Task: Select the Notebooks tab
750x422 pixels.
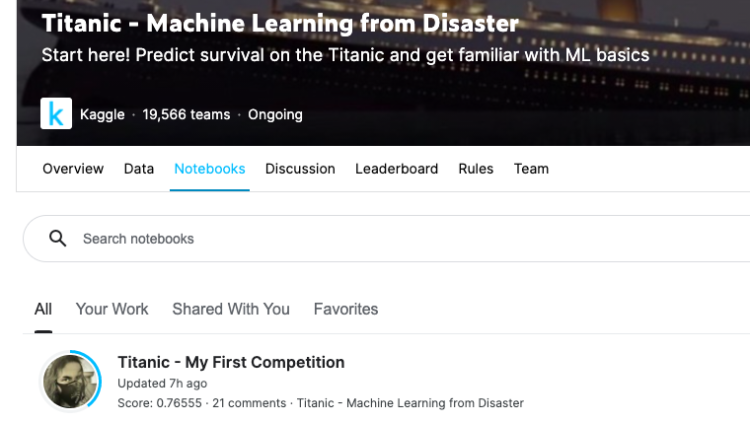Action: 210,169
